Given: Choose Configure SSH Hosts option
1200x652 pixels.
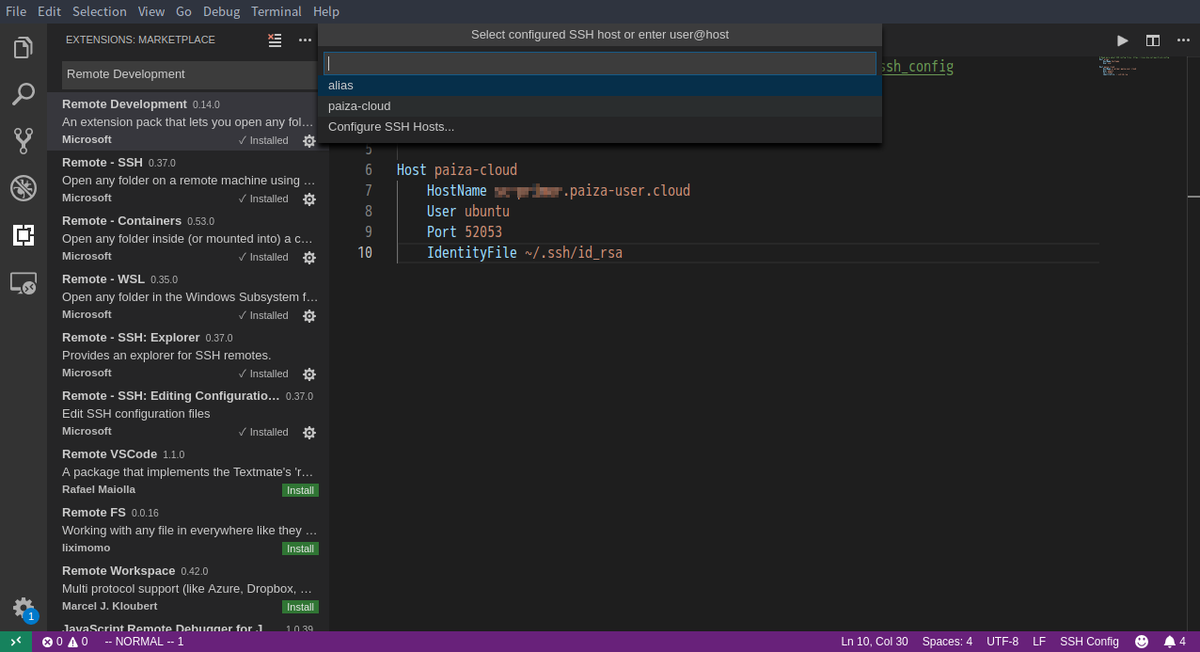Looking at the screenshot, I should point(602,127).
